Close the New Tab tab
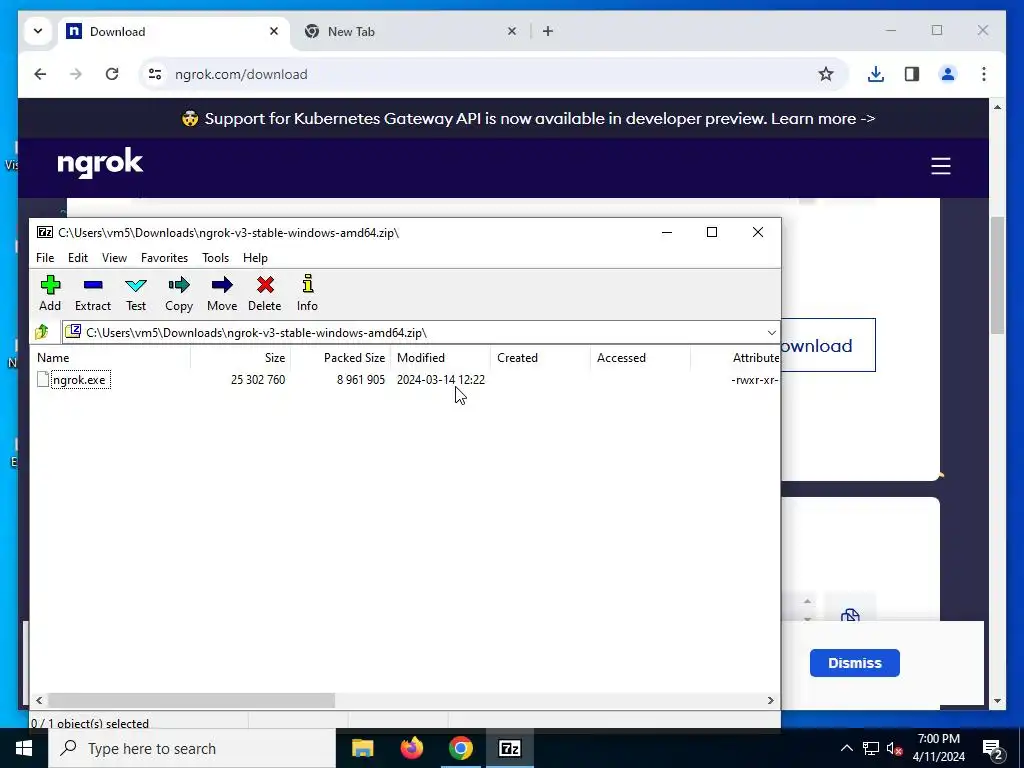The width and height of the screenshot is (1024, 768). click(x=512, y=31)
